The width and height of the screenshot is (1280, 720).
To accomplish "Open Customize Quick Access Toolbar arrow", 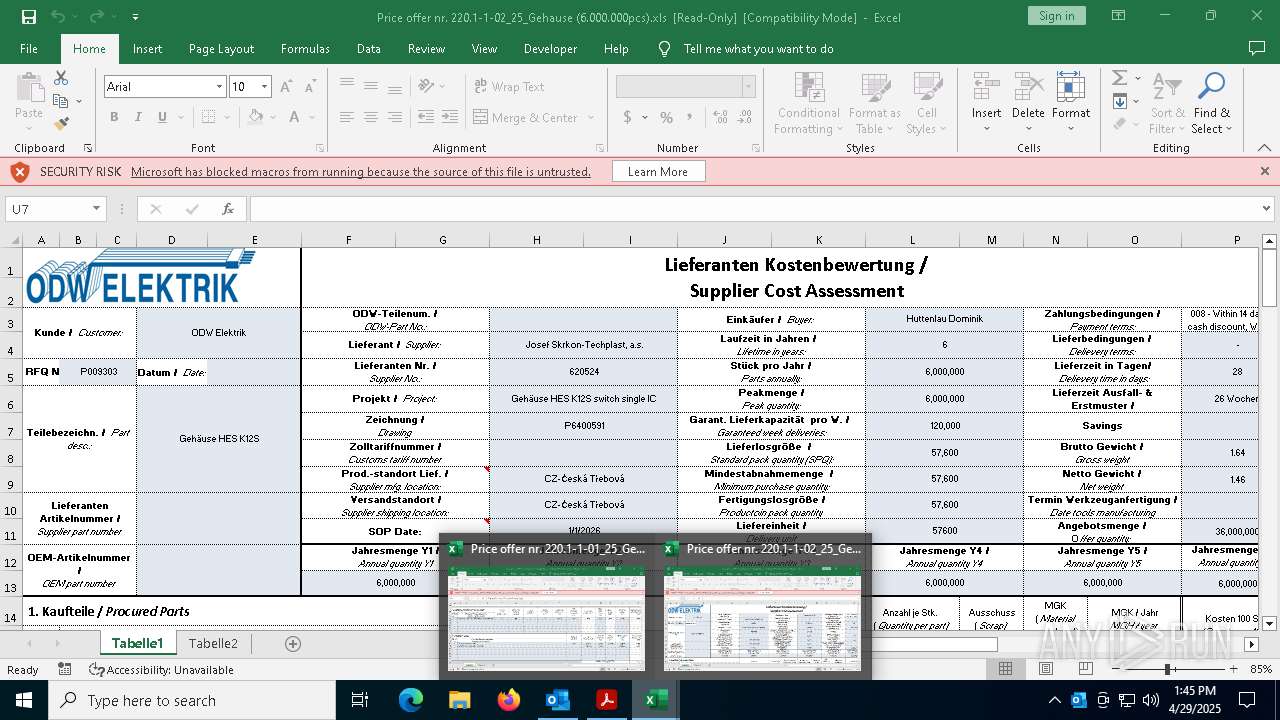I will (x=135, y=17).
